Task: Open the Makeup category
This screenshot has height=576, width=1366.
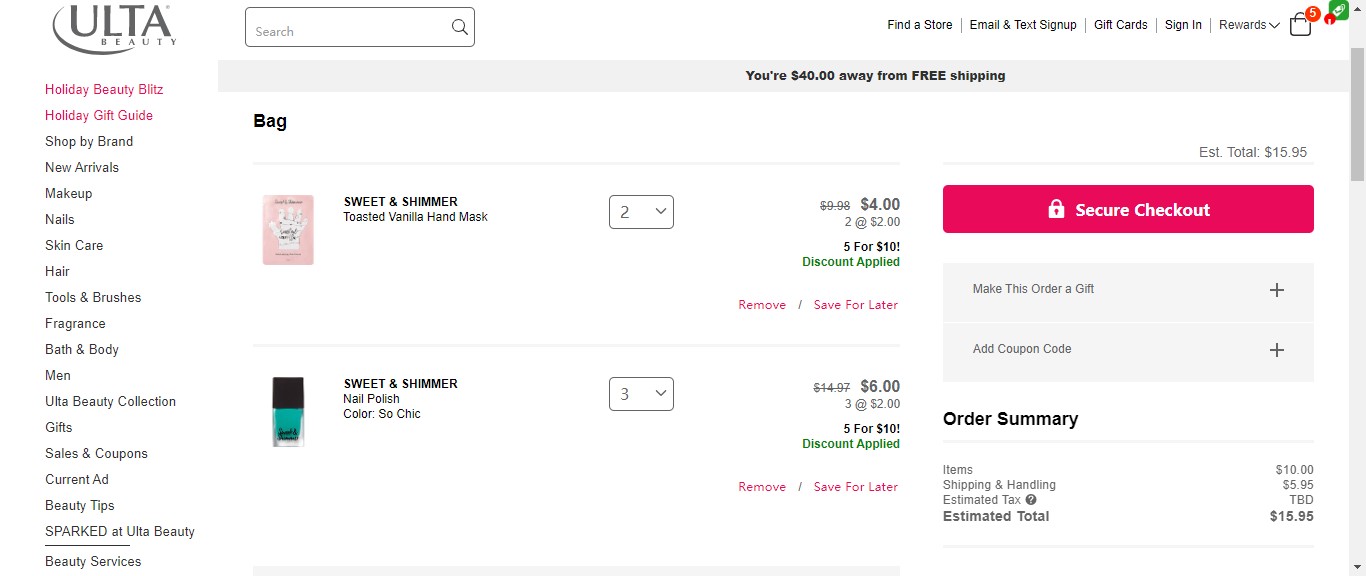Action: [69, 193]
